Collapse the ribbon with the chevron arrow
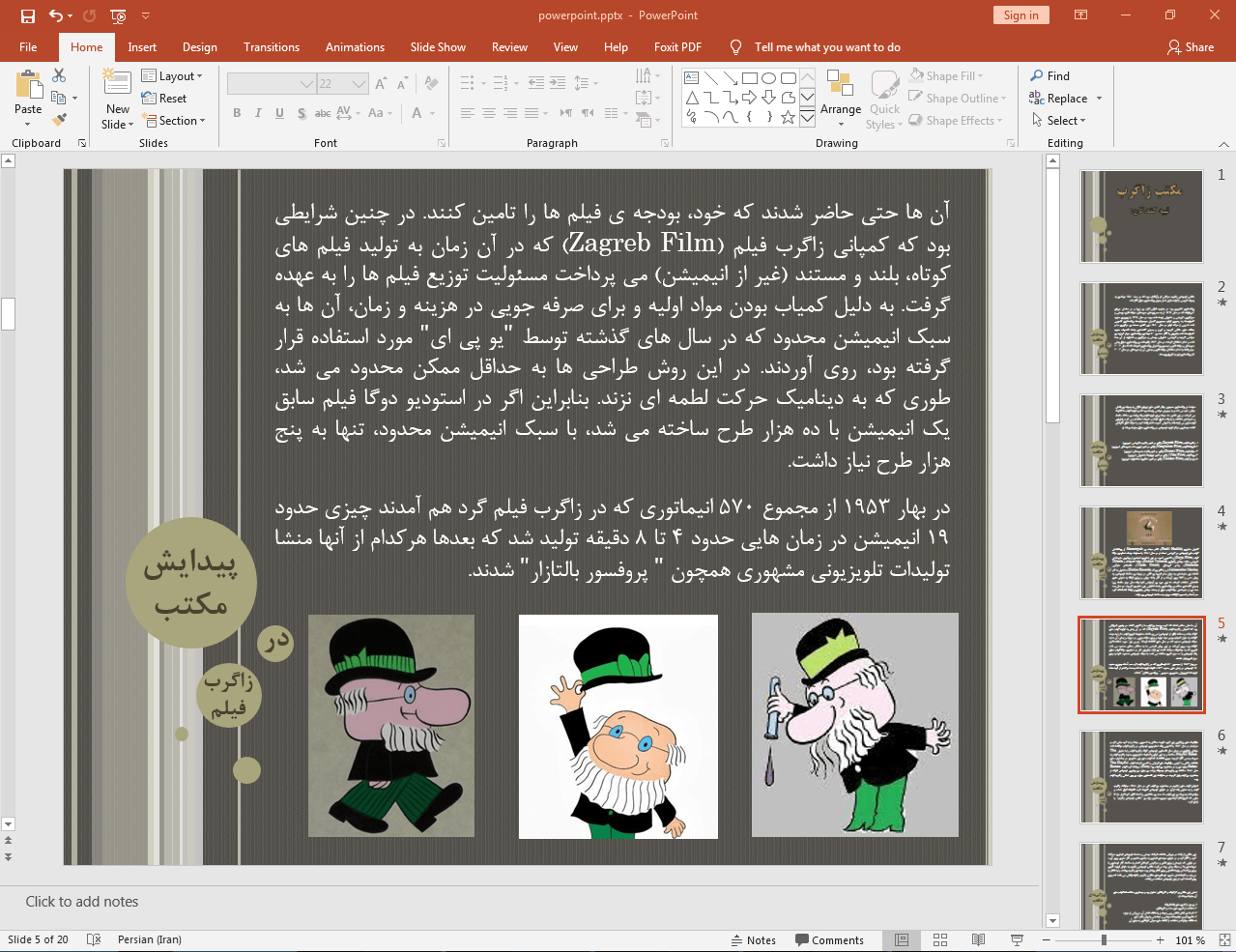 (x=1224, y=144)
